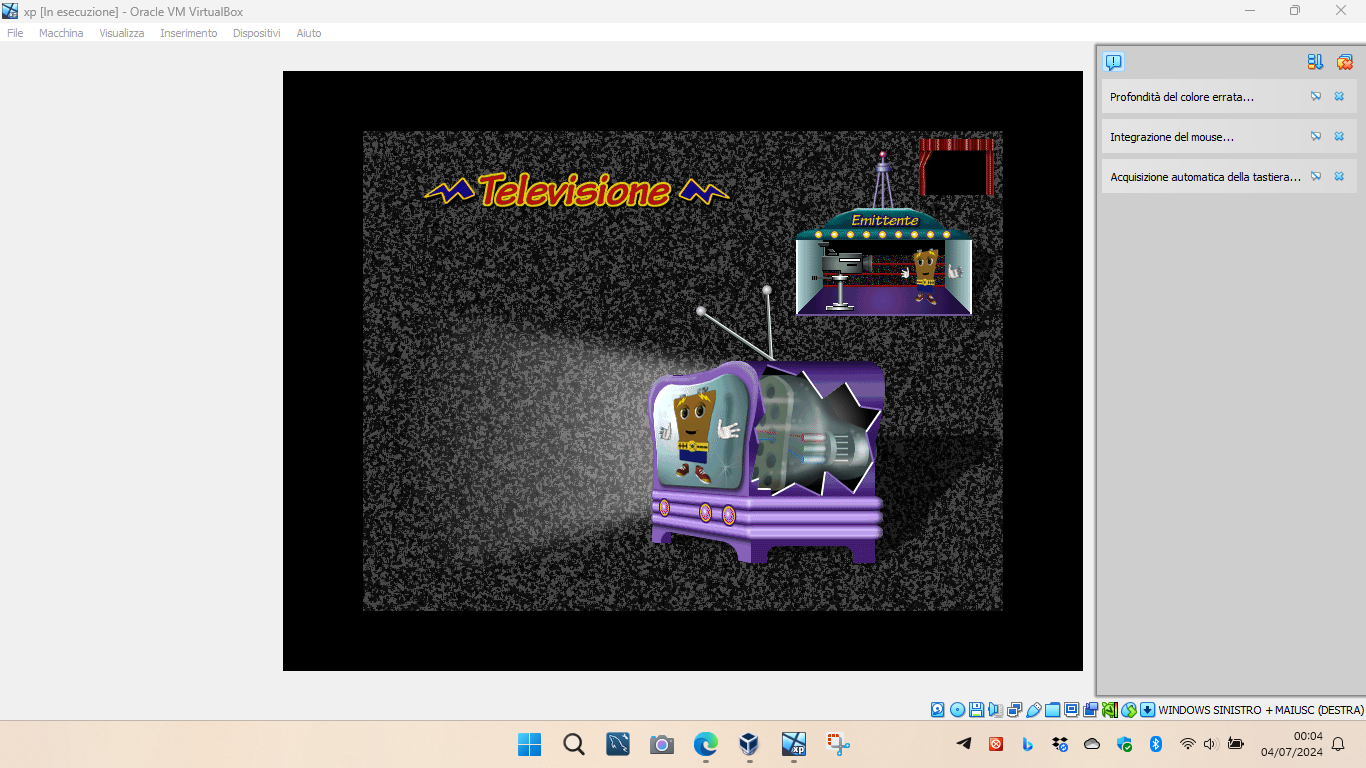Click the host key WINDOWS SINISTRO + MAIUSC text

tap(1261, 710)
